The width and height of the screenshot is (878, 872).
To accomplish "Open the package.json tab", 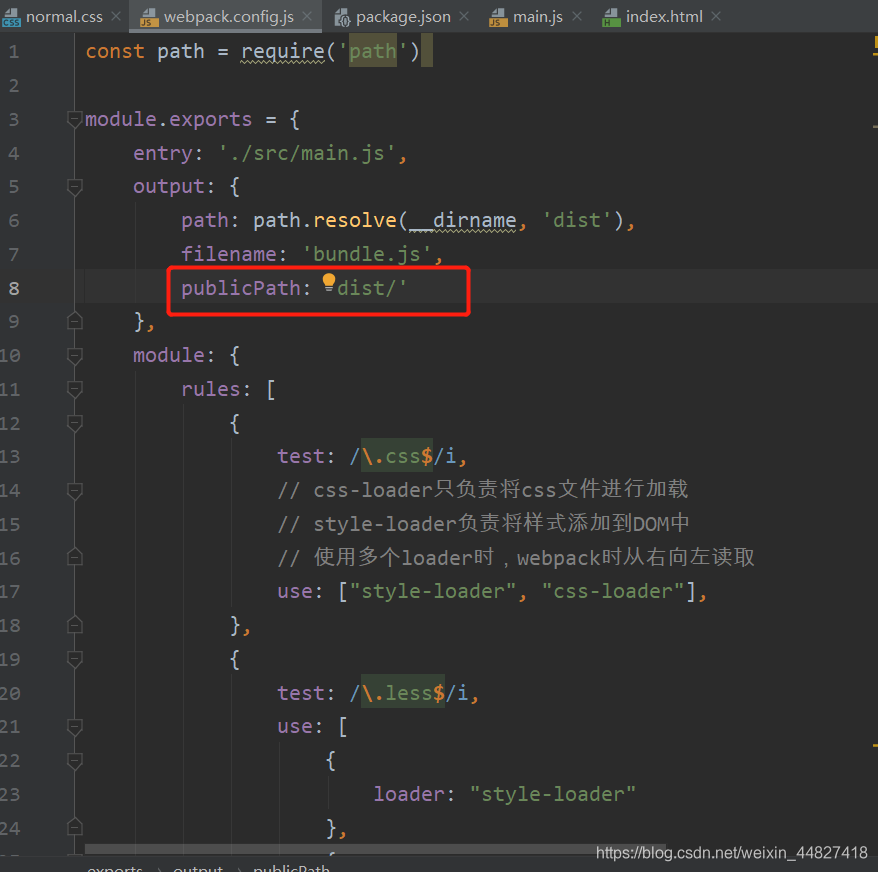I will pyautogui.click(x=401, y=16).
